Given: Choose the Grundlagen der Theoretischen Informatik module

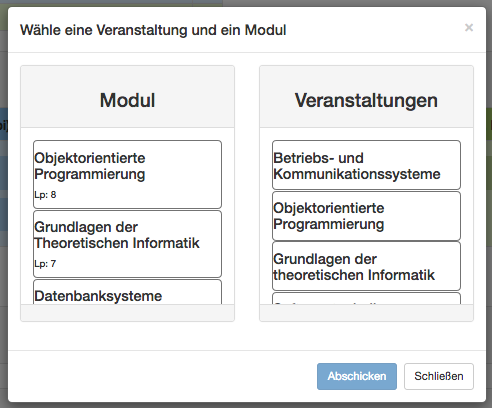Looking at the screenshot, I should [127, 244].
